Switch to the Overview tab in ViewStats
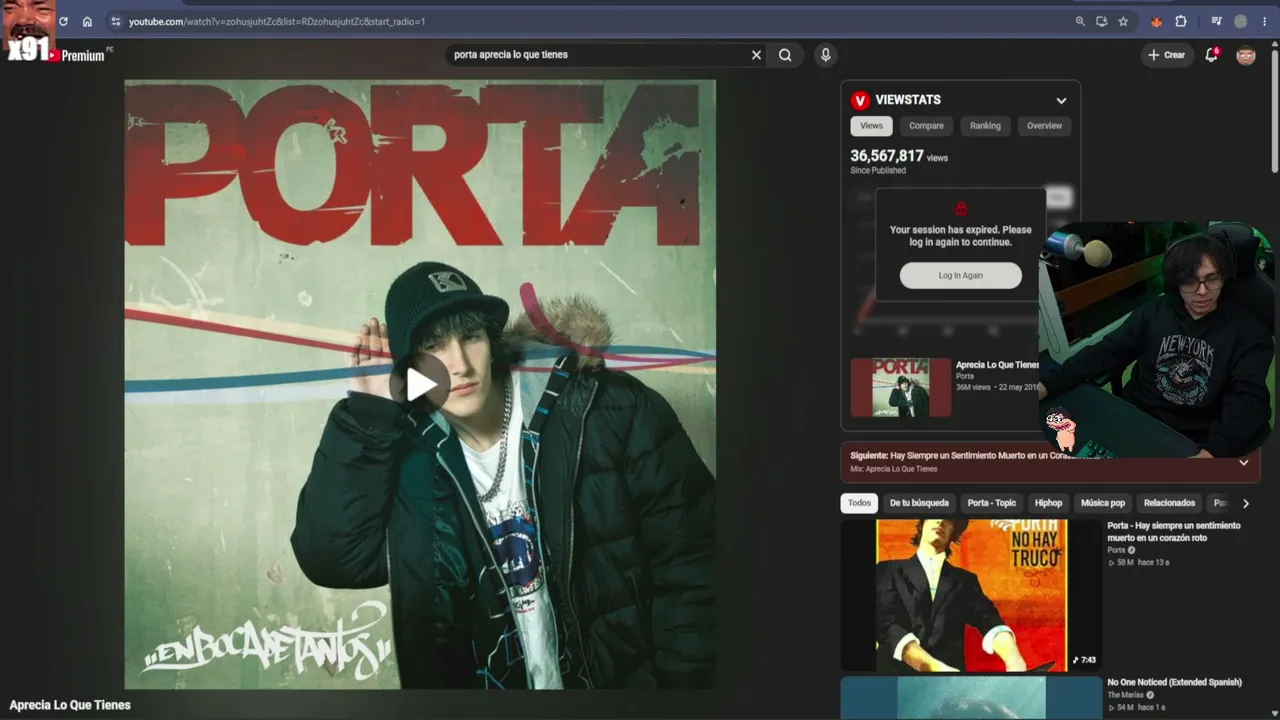The height and width of the screenshot is (720, 1280). tap(1044, 126)
